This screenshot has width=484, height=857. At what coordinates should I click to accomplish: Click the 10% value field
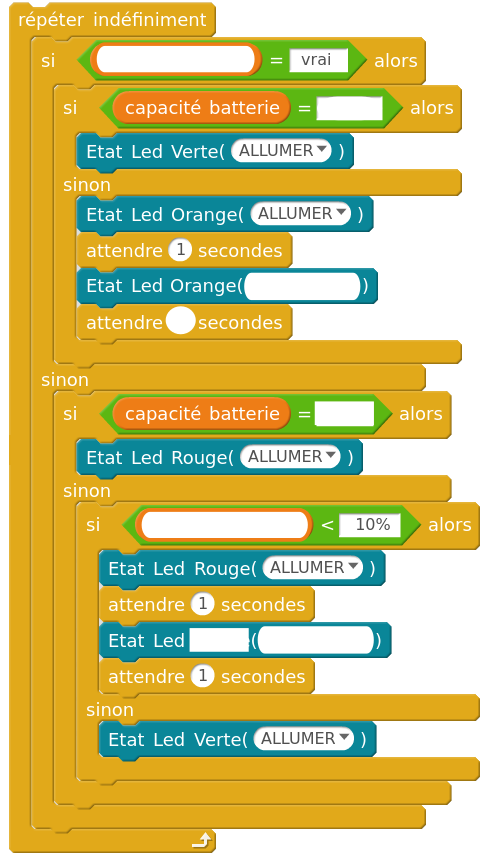click(370, 525)
